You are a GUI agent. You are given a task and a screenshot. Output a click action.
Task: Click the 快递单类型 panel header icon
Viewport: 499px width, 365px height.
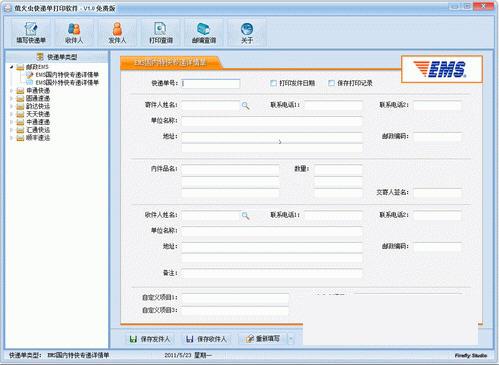[x=40, y=57]
